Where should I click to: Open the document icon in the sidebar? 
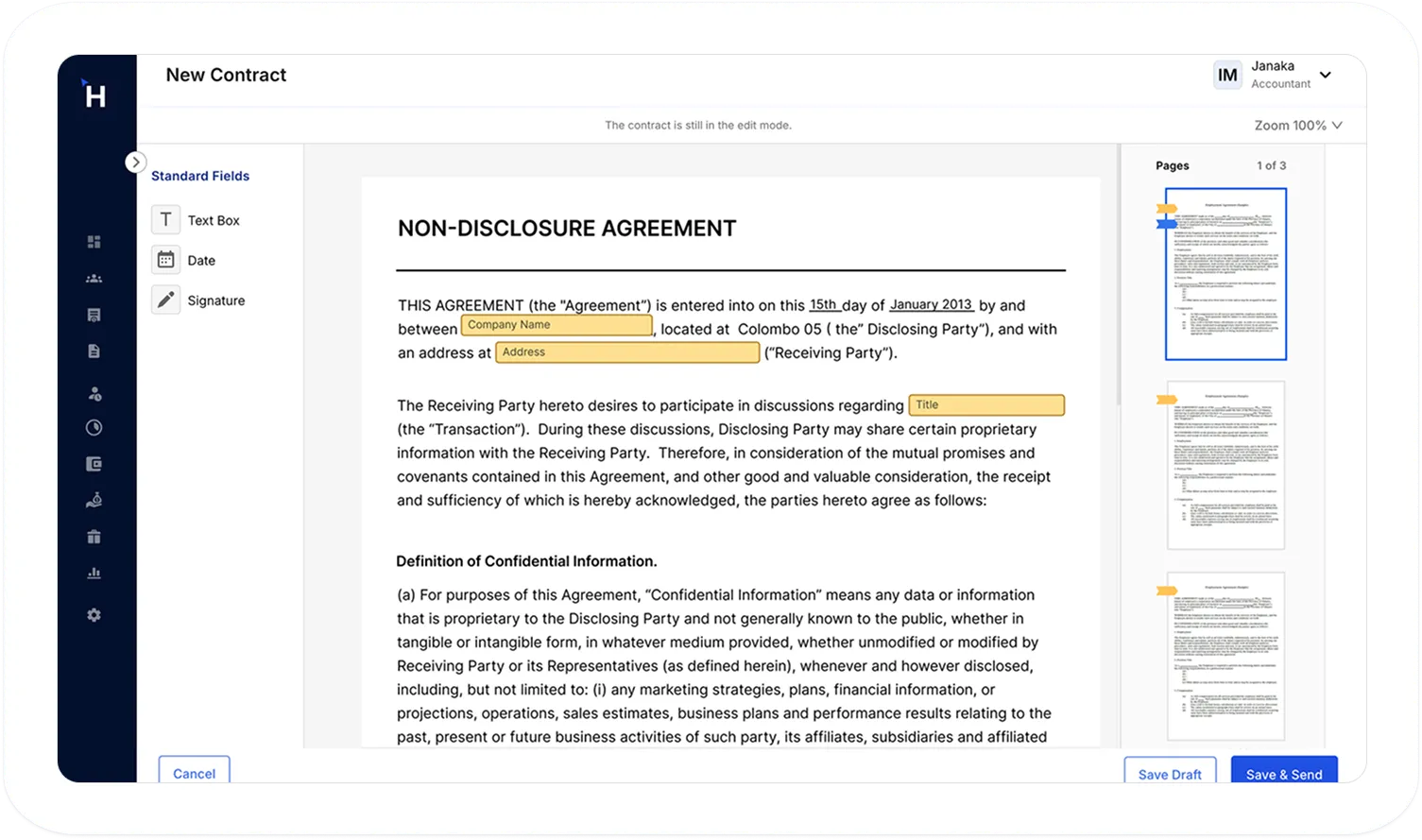pos(94,351)
